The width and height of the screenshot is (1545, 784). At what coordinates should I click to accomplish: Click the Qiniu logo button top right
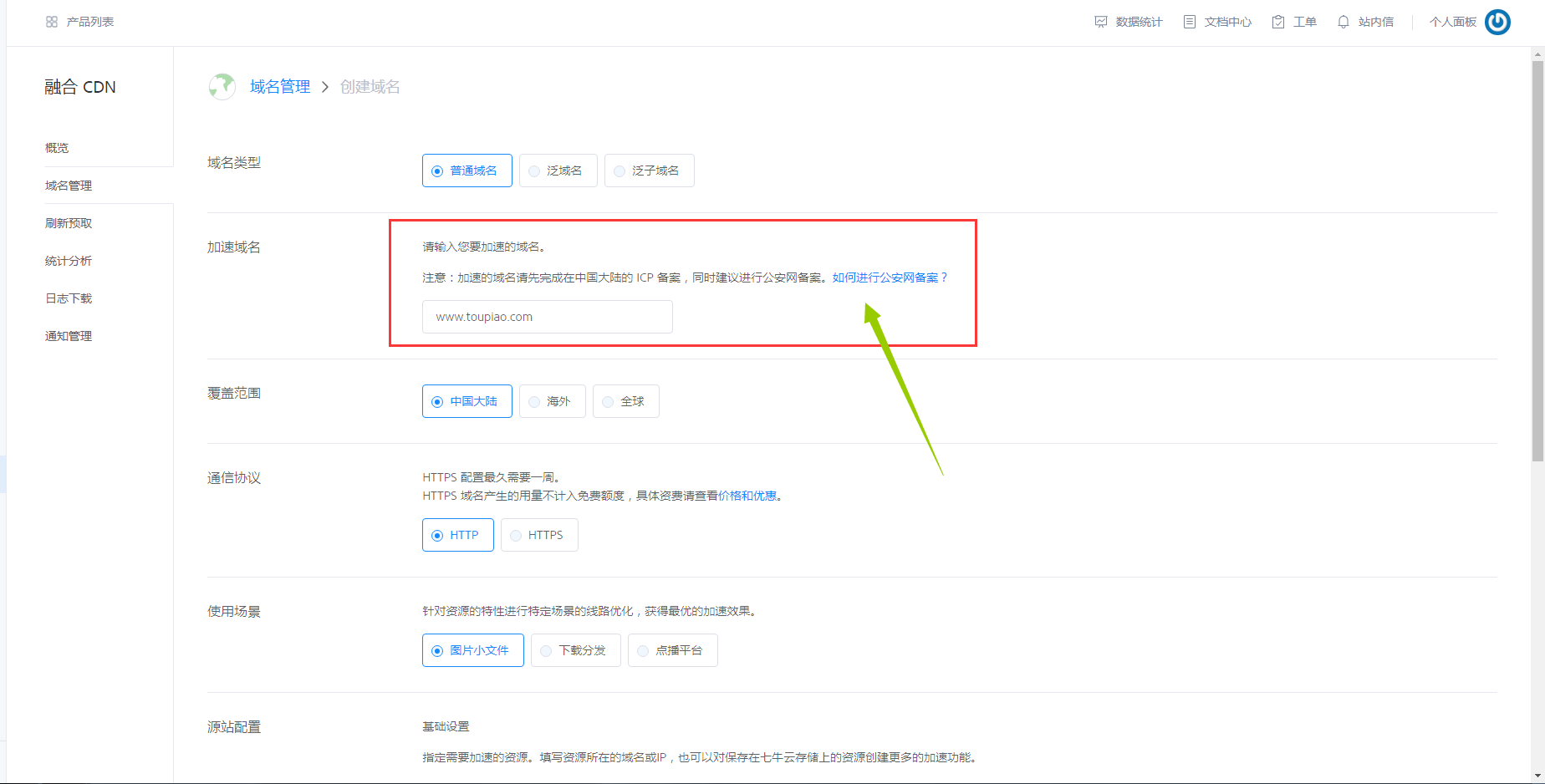[1497, 22]
